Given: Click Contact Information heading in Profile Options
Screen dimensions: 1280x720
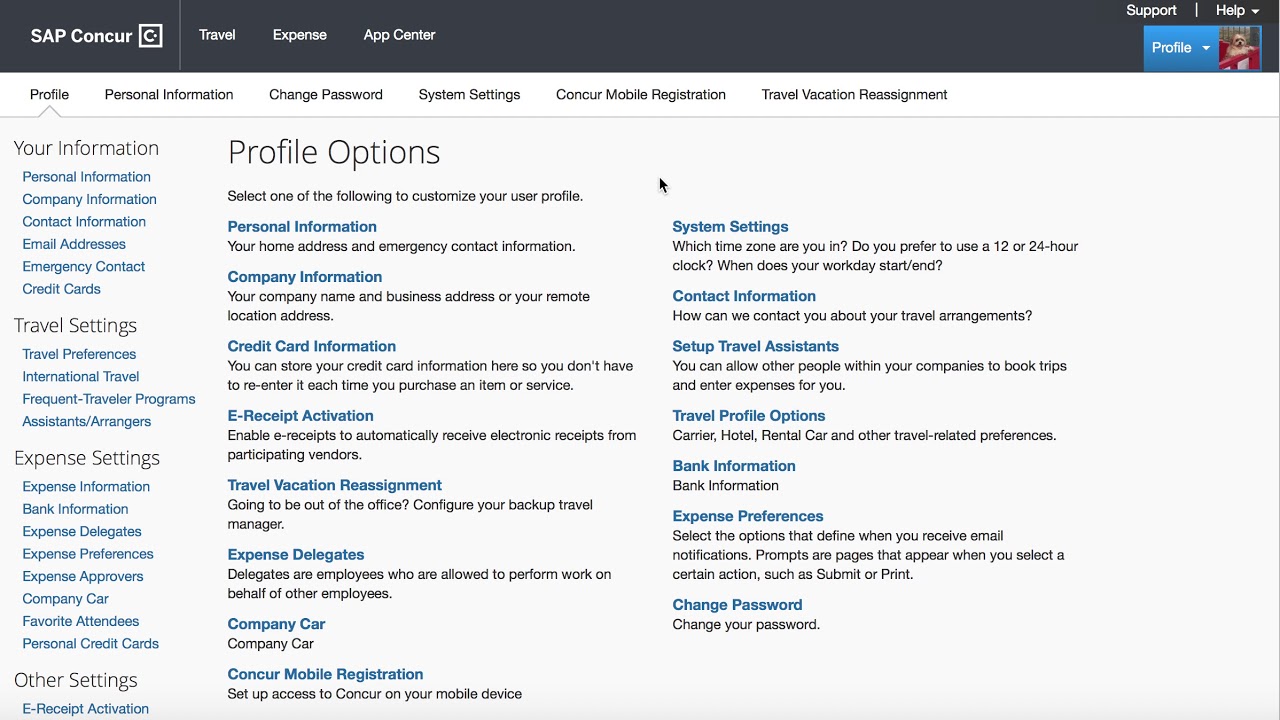Looking at the screenshot, I should point(744,297).
